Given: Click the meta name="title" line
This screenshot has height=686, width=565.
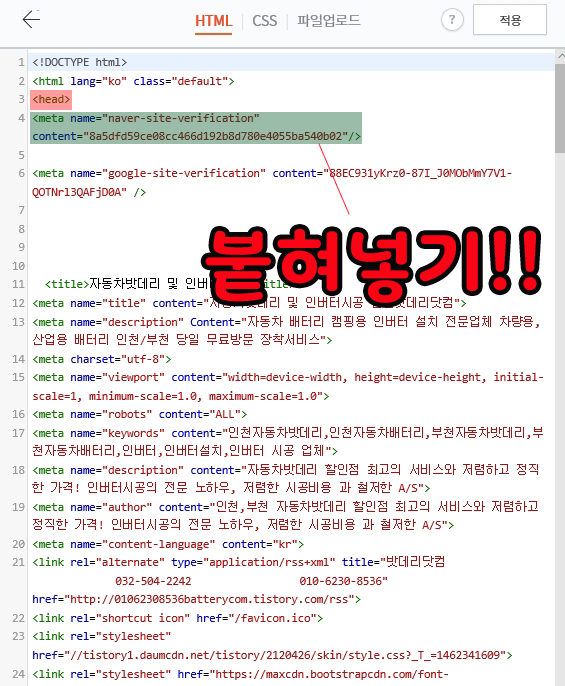Looking at the screenshot, I should [x=249, y=303].
